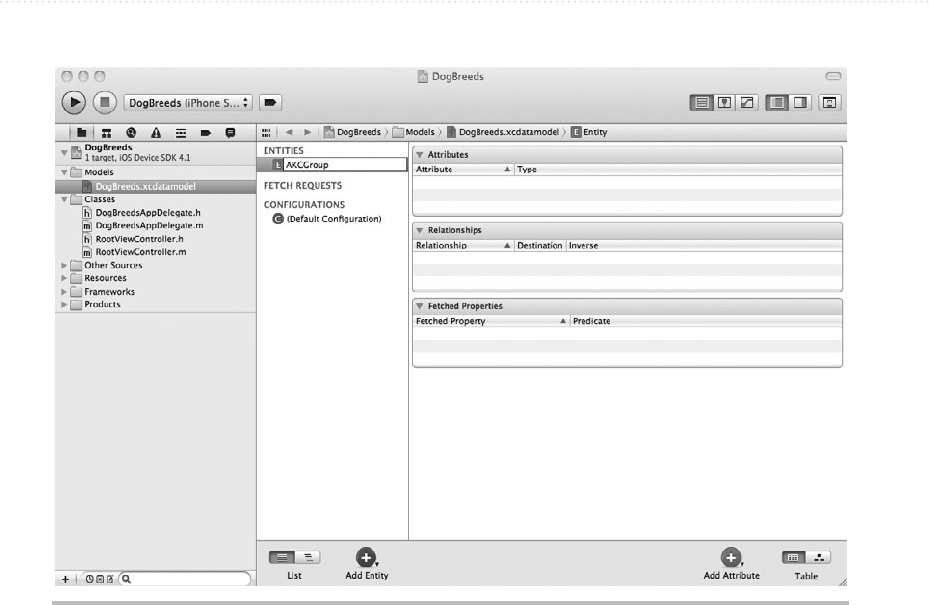Click Entity in the jump bar path
Viewport: 929px width, 605px height.
tap(589, 132)
